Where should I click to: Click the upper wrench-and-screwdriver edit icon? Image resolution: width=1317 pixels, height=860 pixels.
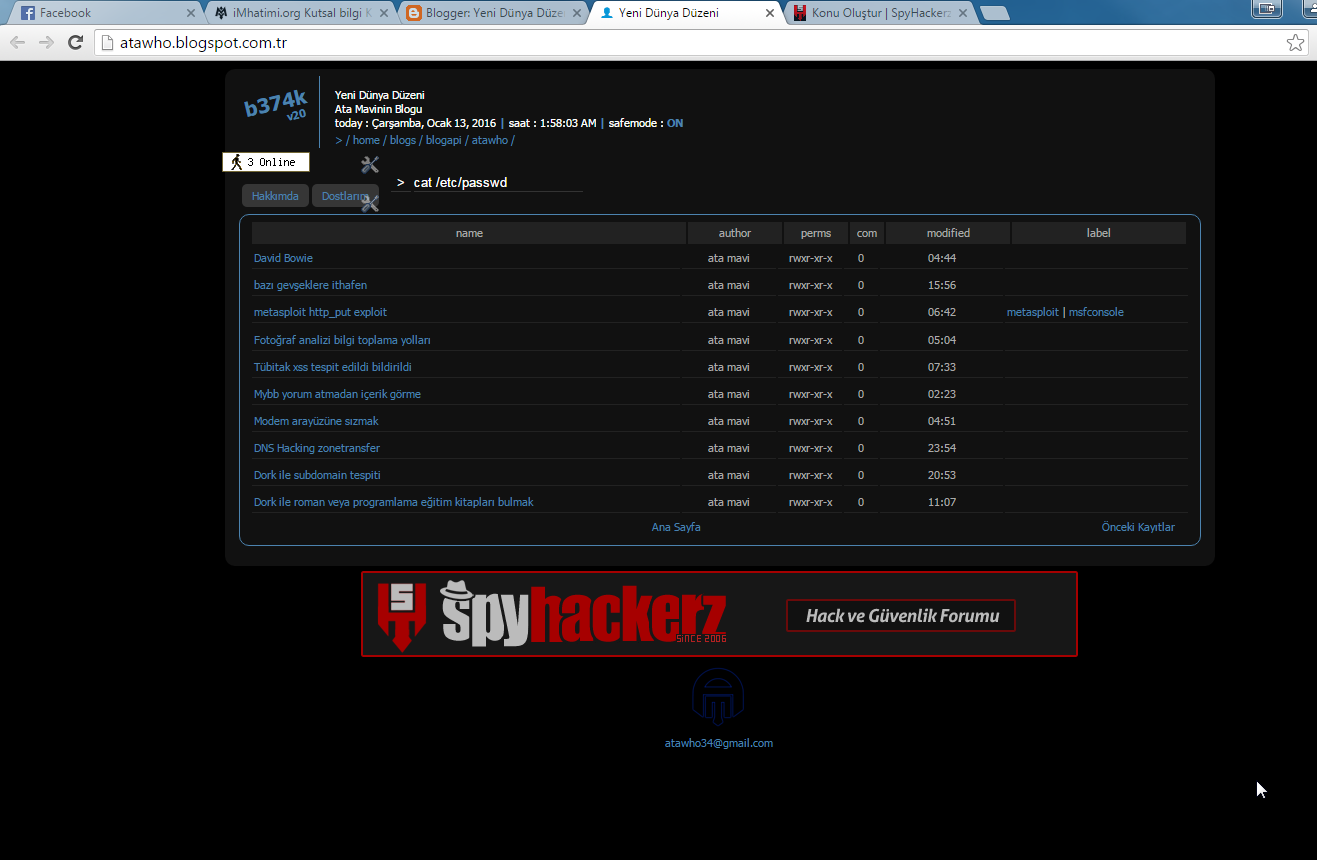click(x=370, y=165)
